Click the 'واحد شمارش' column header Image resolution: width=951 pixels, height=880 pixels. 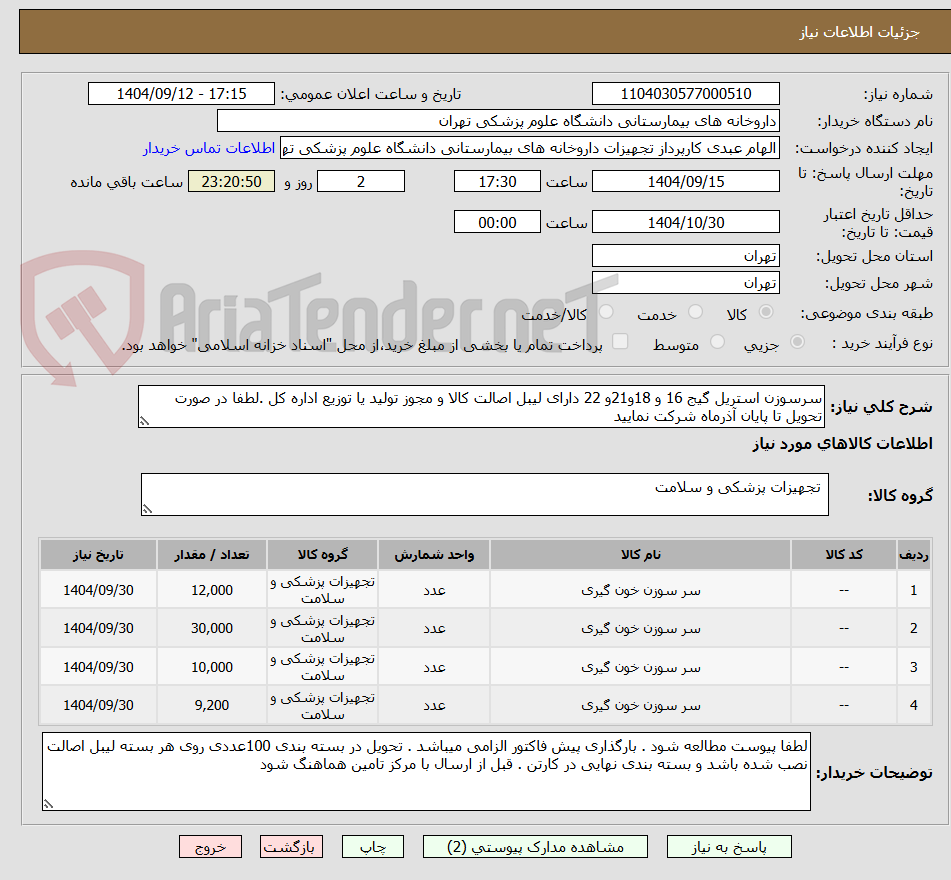pyautogui.click(x=434, y=554)
